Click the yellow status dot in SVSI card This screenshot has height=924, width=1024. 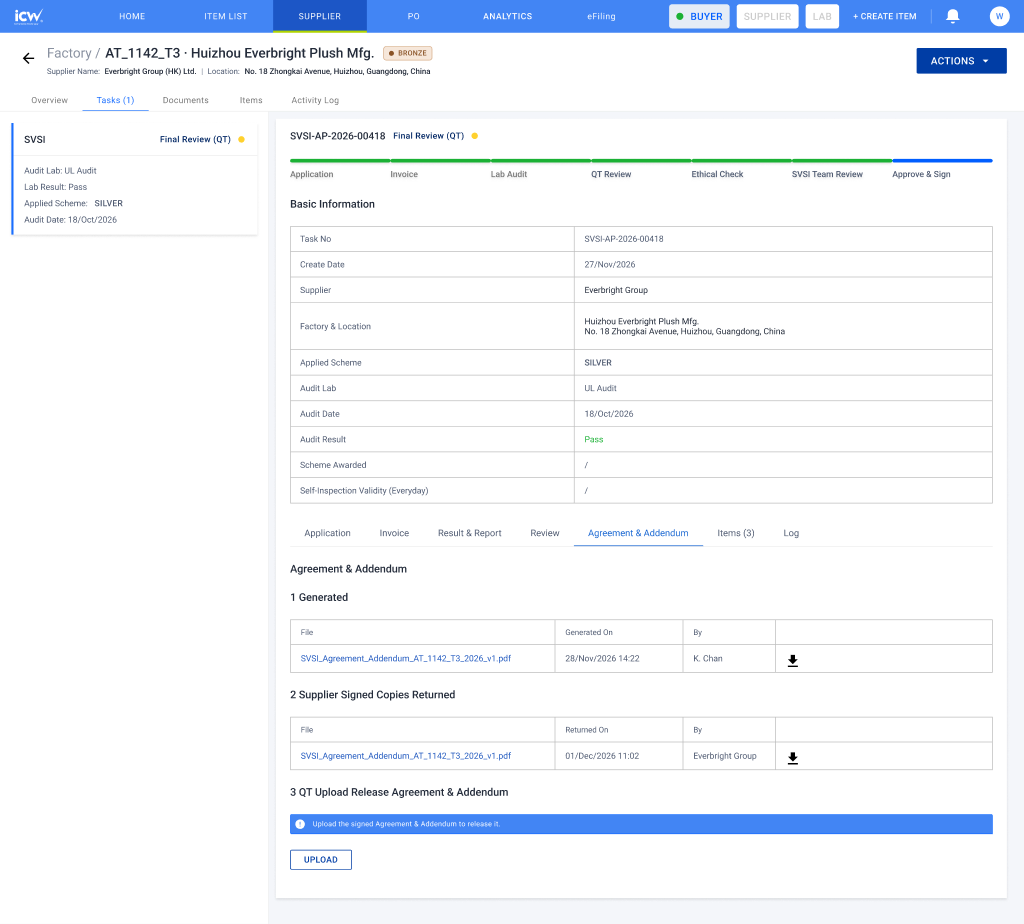click(242, 139)
